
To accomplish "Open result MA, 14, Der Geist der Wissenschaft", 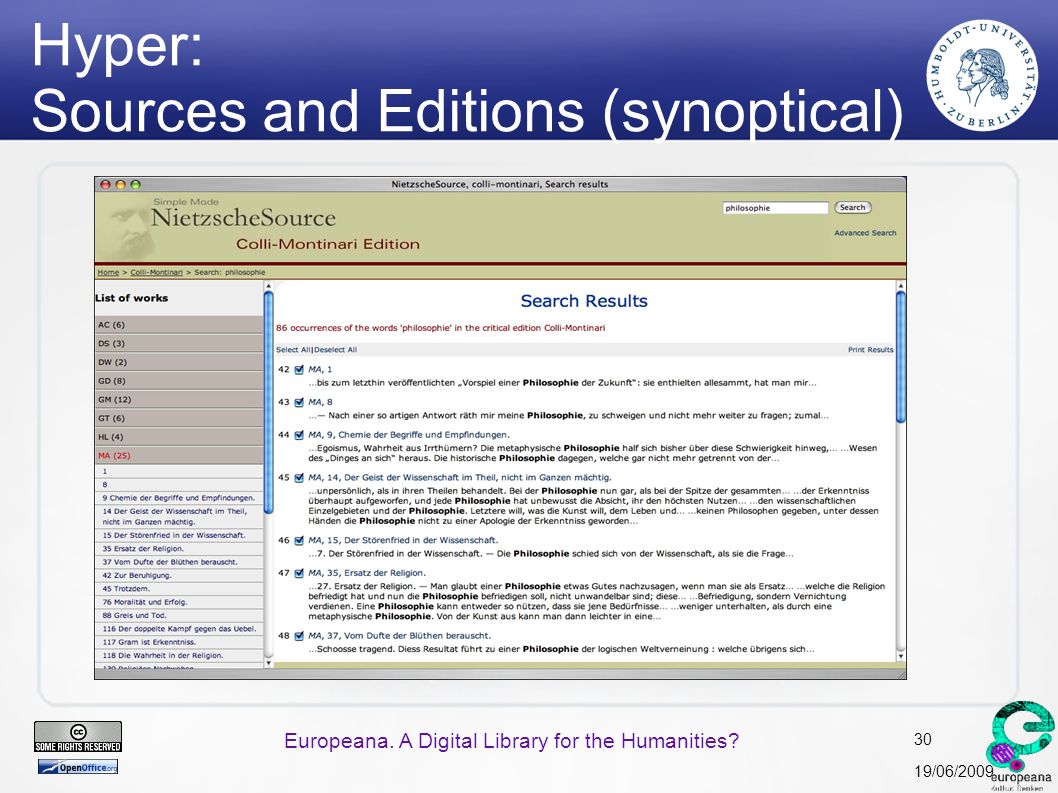I will pyautogui.click(x=460, y=478).
